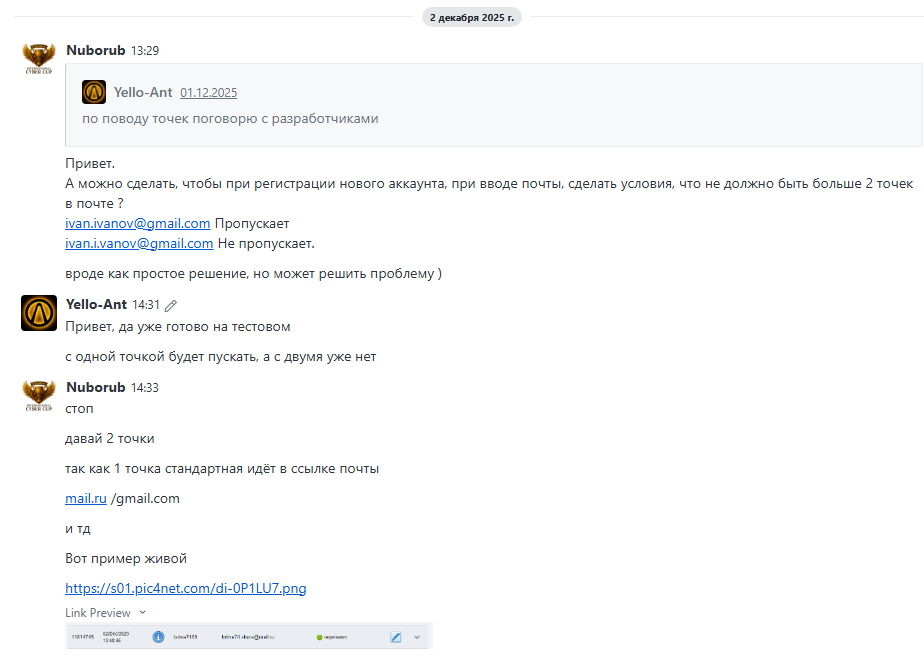Open the s01.pic4net.com image link
924x661 pixels.
186,588
